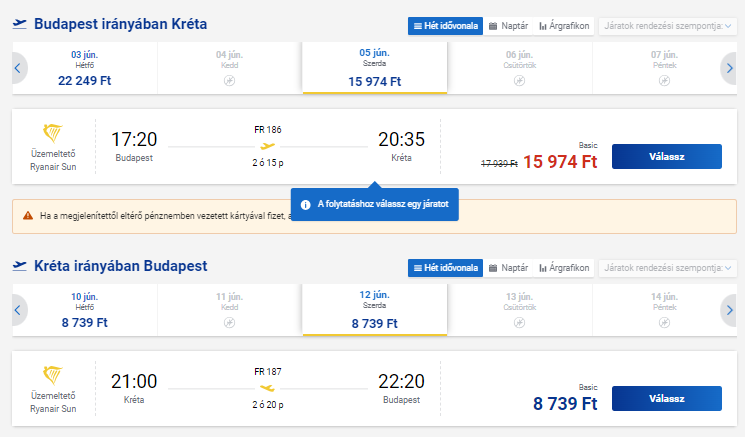Show earlier return dates with left arrow
Viewport: 745px width, 437px height.
(18, 310)
